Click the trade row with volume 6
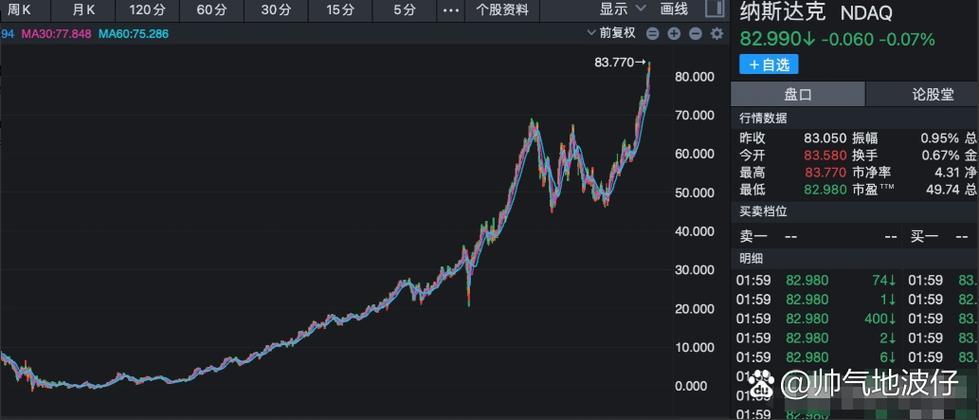 point(817,358)
